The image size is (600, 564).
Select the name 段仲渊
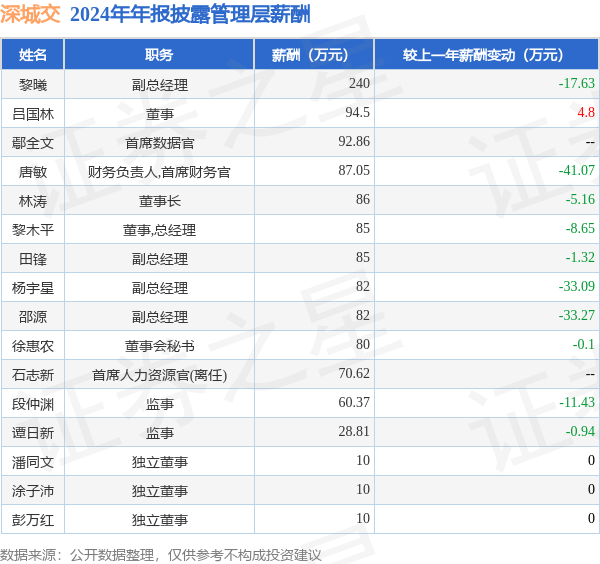pos(33,404)
